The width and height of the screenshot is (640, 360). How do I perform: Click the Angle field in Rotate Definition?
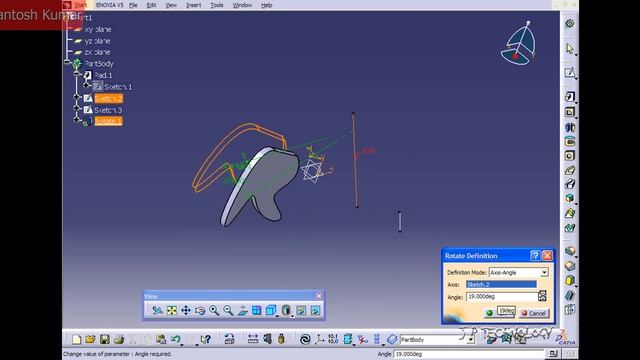pos(502,297)
